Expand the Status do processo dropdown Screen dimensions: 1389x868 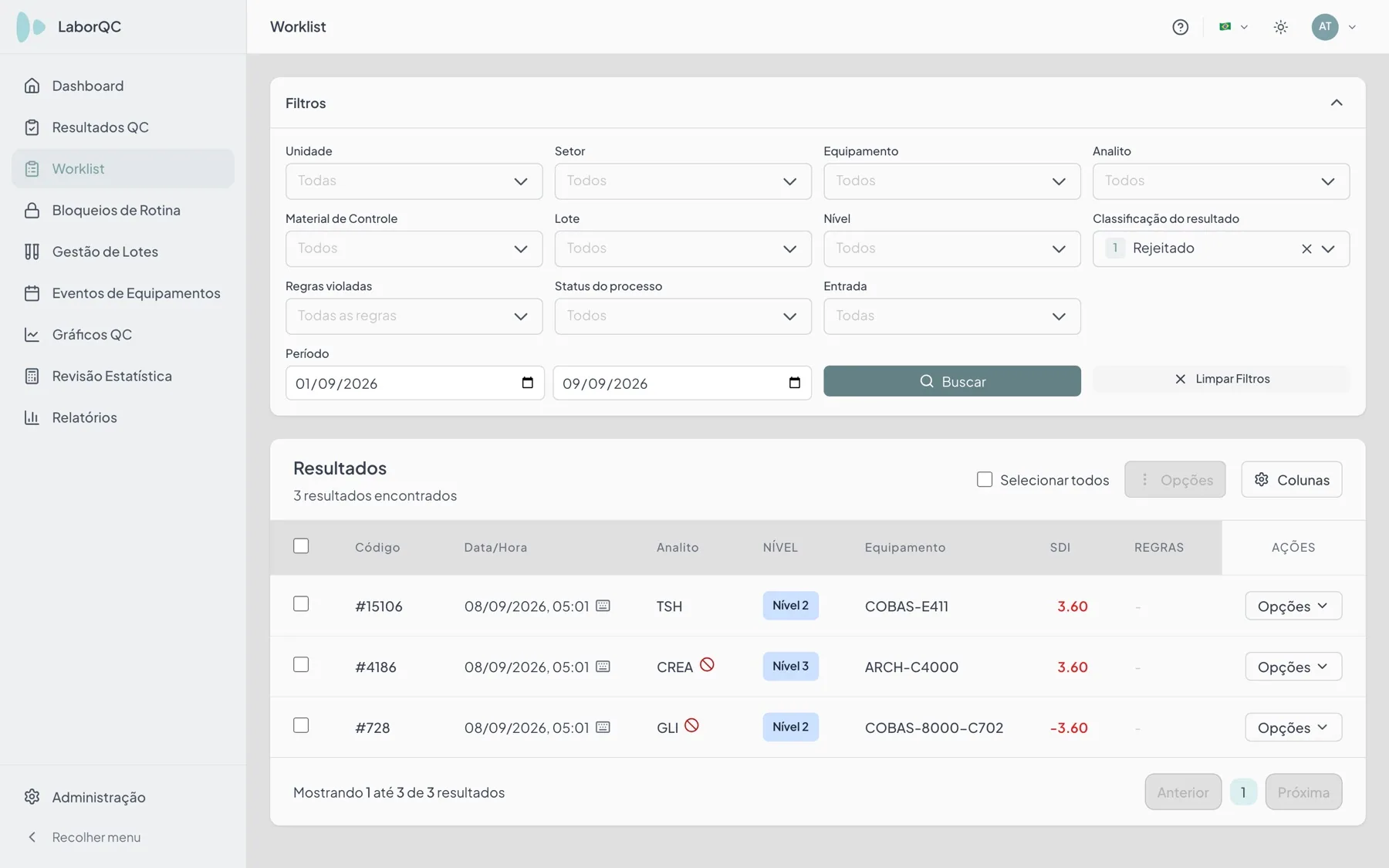[x=683, y=316]
